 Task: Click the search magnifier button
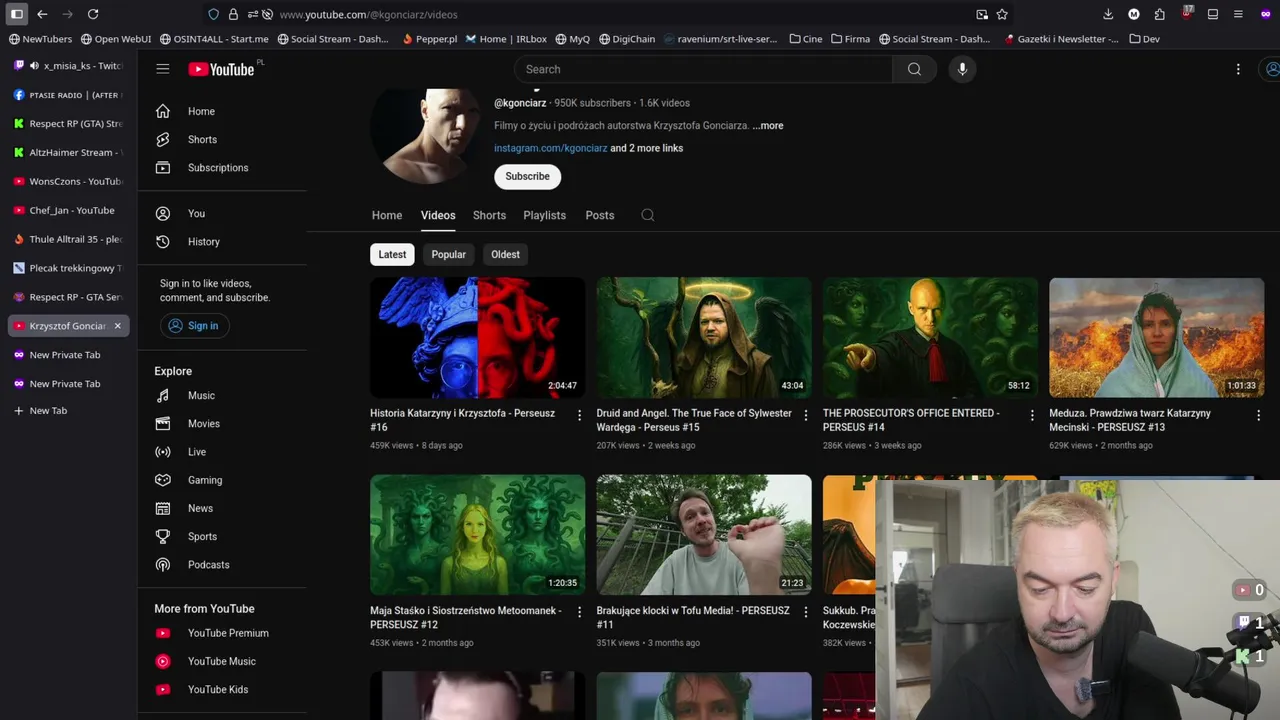tap(914, 69)
